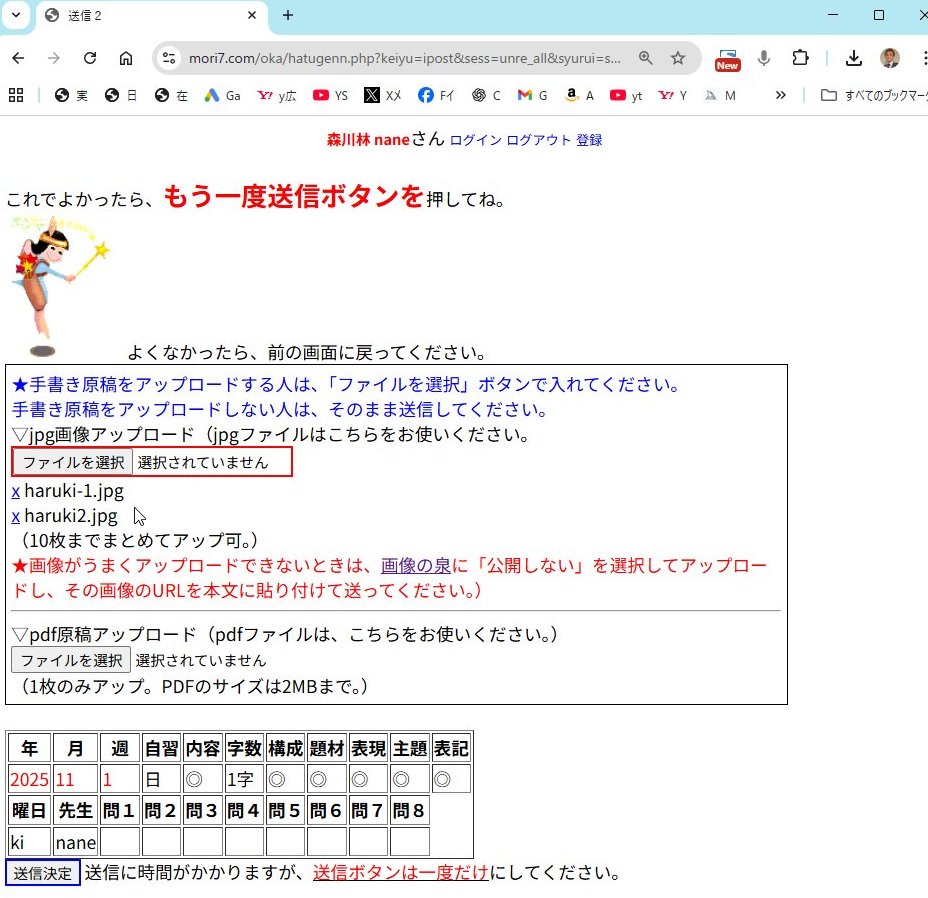
Task: Click the browser reload icon
Action: coord(90,58)
